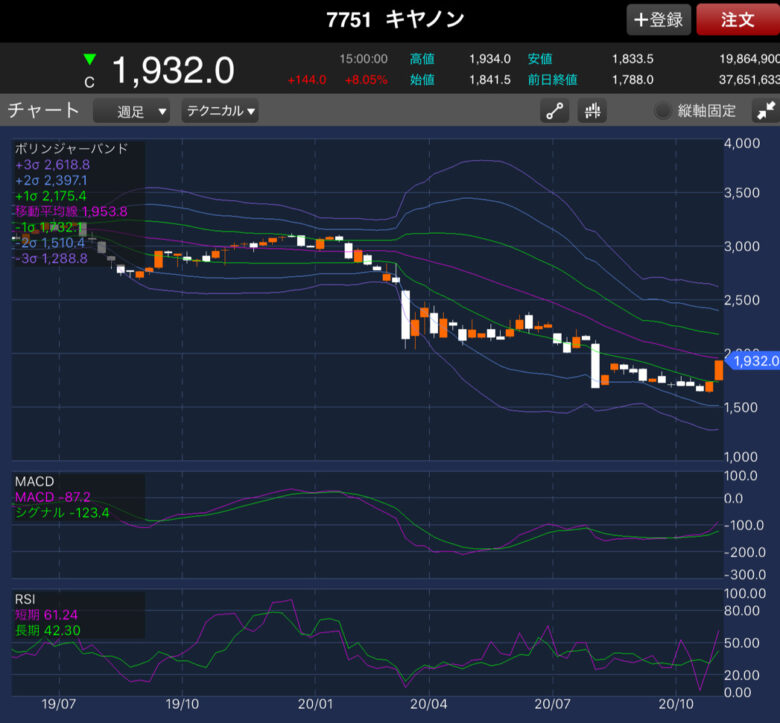Tap the シグナル -123.4 legend value

coord(62,513)
